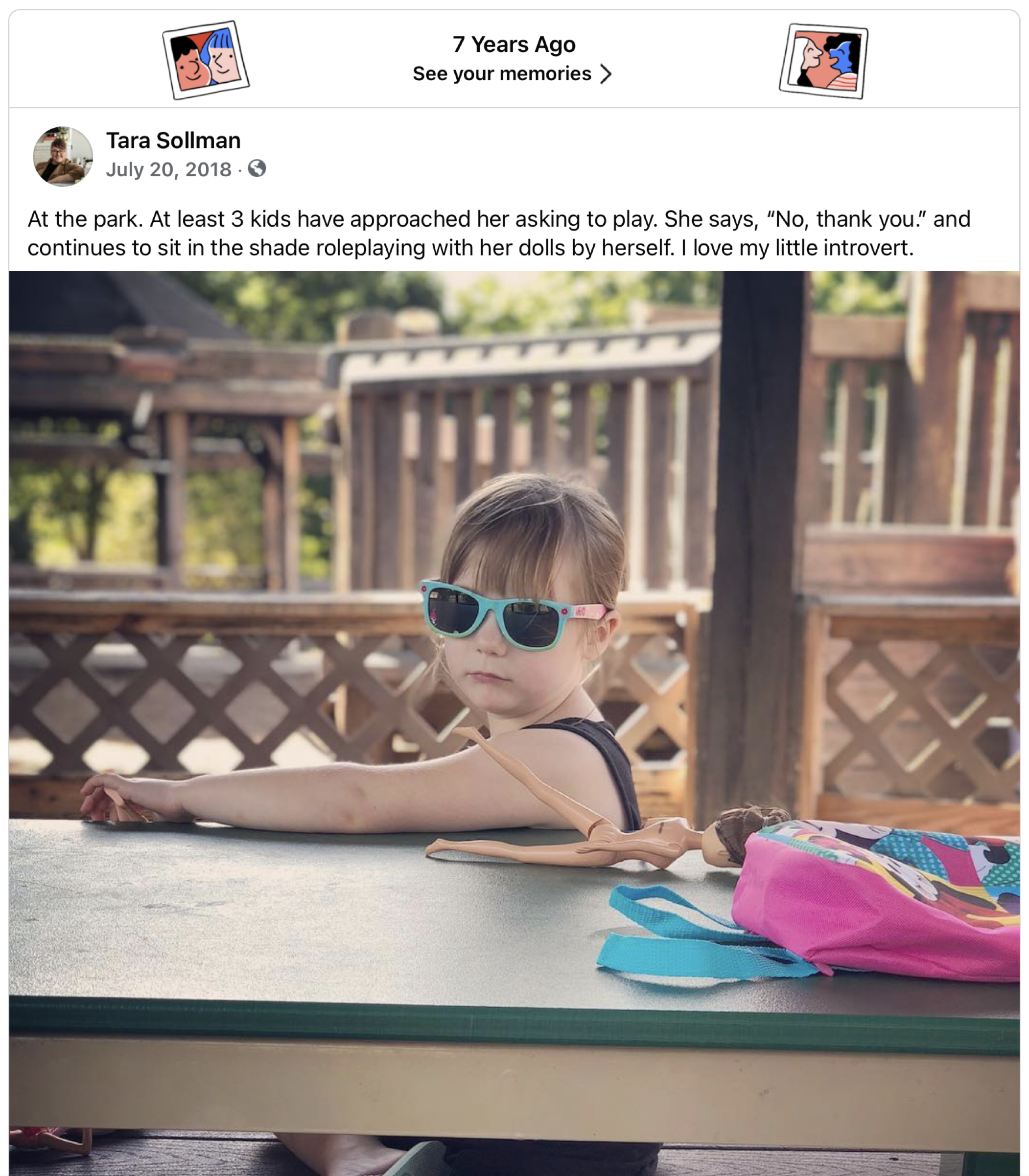Click the 7 Years Ago heading
This screenshot has width=1029, height=1176.
tap(514, 44)
